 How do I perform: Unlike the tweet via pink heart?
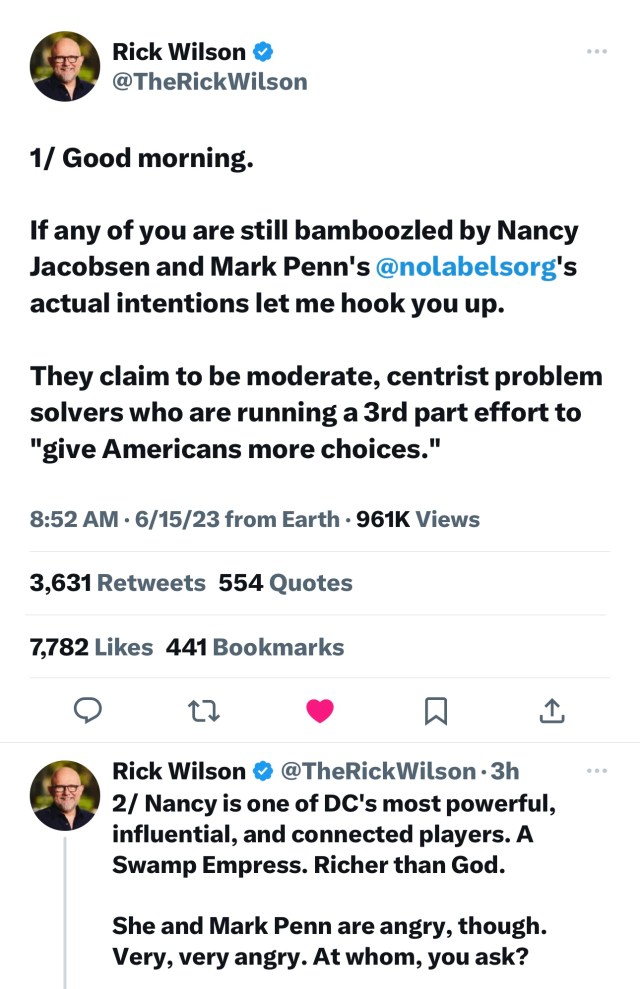319,711
